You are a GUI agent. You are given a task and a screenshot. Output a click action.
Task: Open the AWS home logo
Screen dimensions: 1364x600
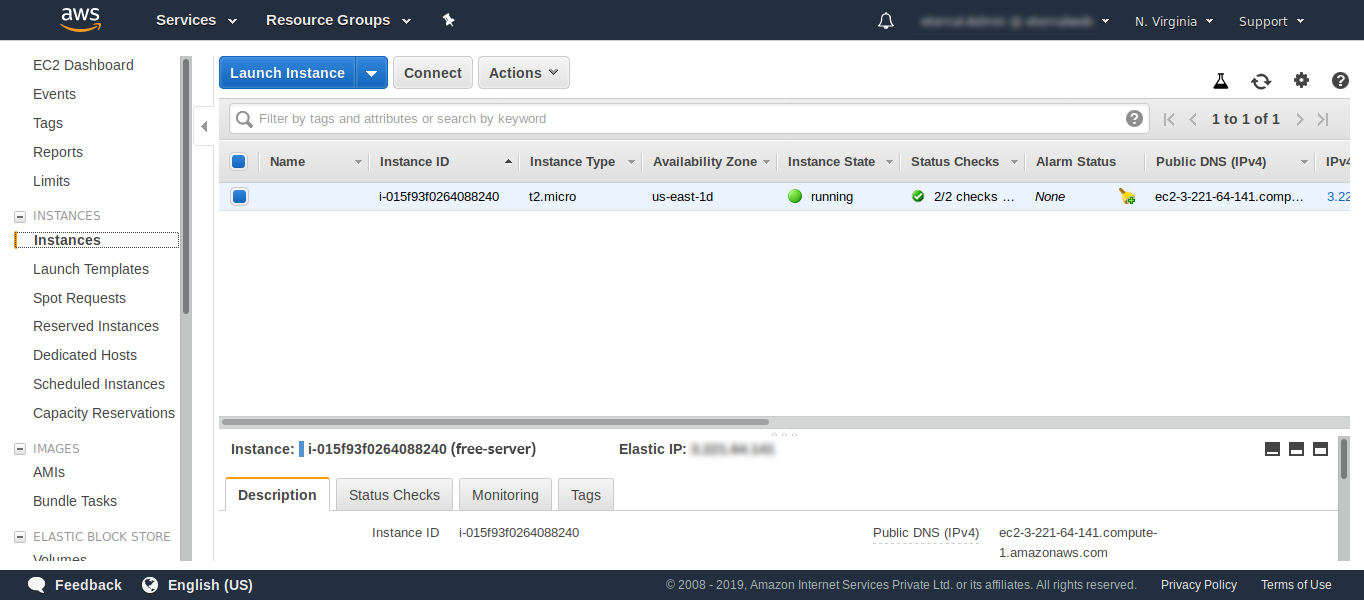[80, 19]
